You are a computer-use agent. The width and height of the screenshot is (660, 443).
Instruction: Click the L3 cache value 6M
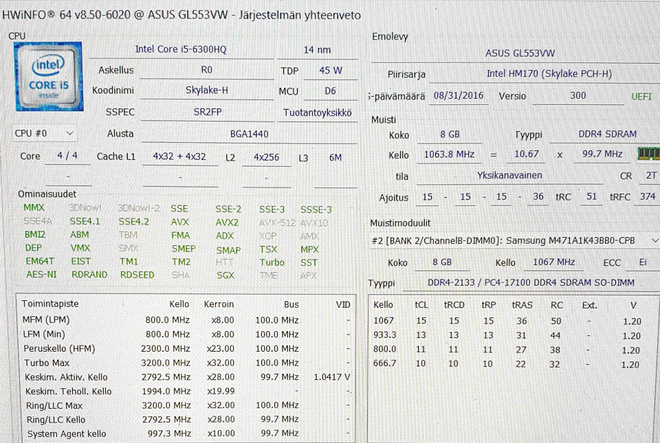point(335,157)
